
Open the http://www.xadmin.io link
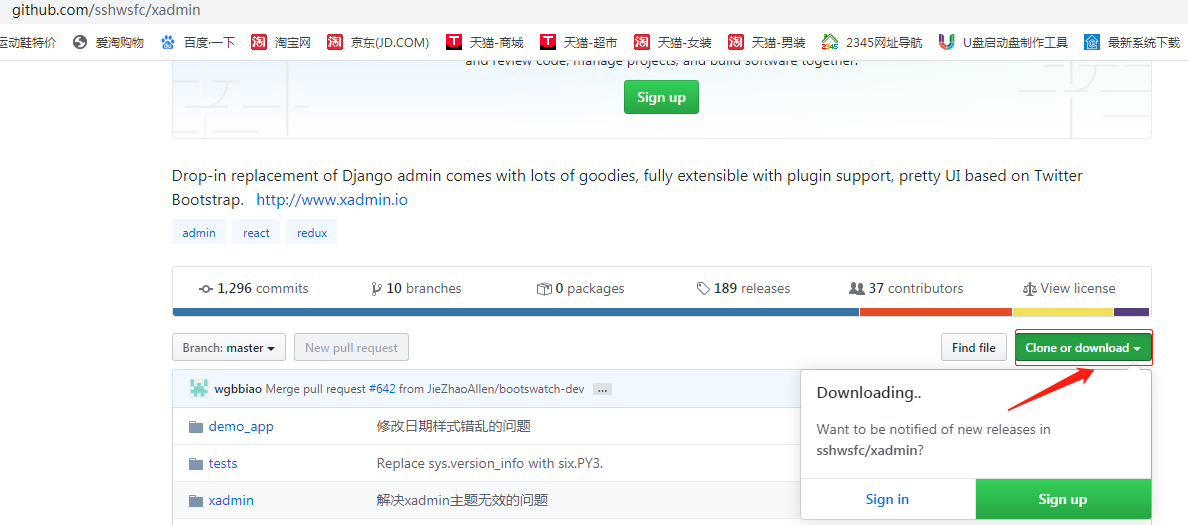(332, 201)
